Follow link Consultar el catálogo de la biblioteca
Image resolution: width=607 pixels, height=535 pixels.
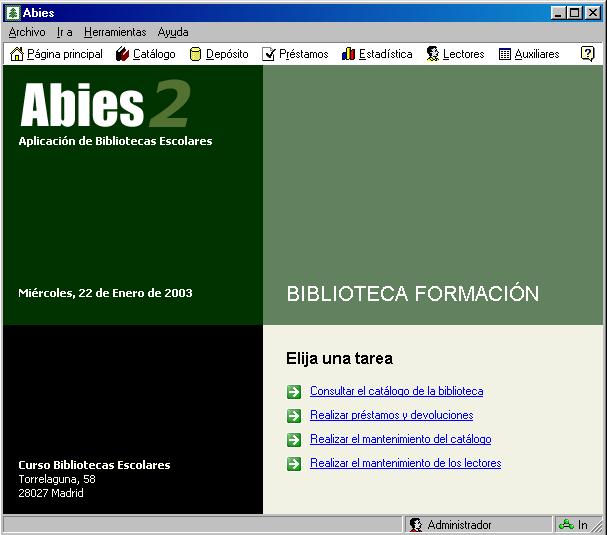click(396, 391)
